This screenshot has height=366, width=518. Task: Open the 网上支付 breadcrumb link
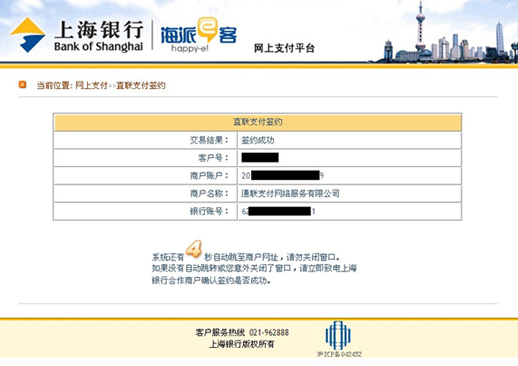[x=91, y=85]
